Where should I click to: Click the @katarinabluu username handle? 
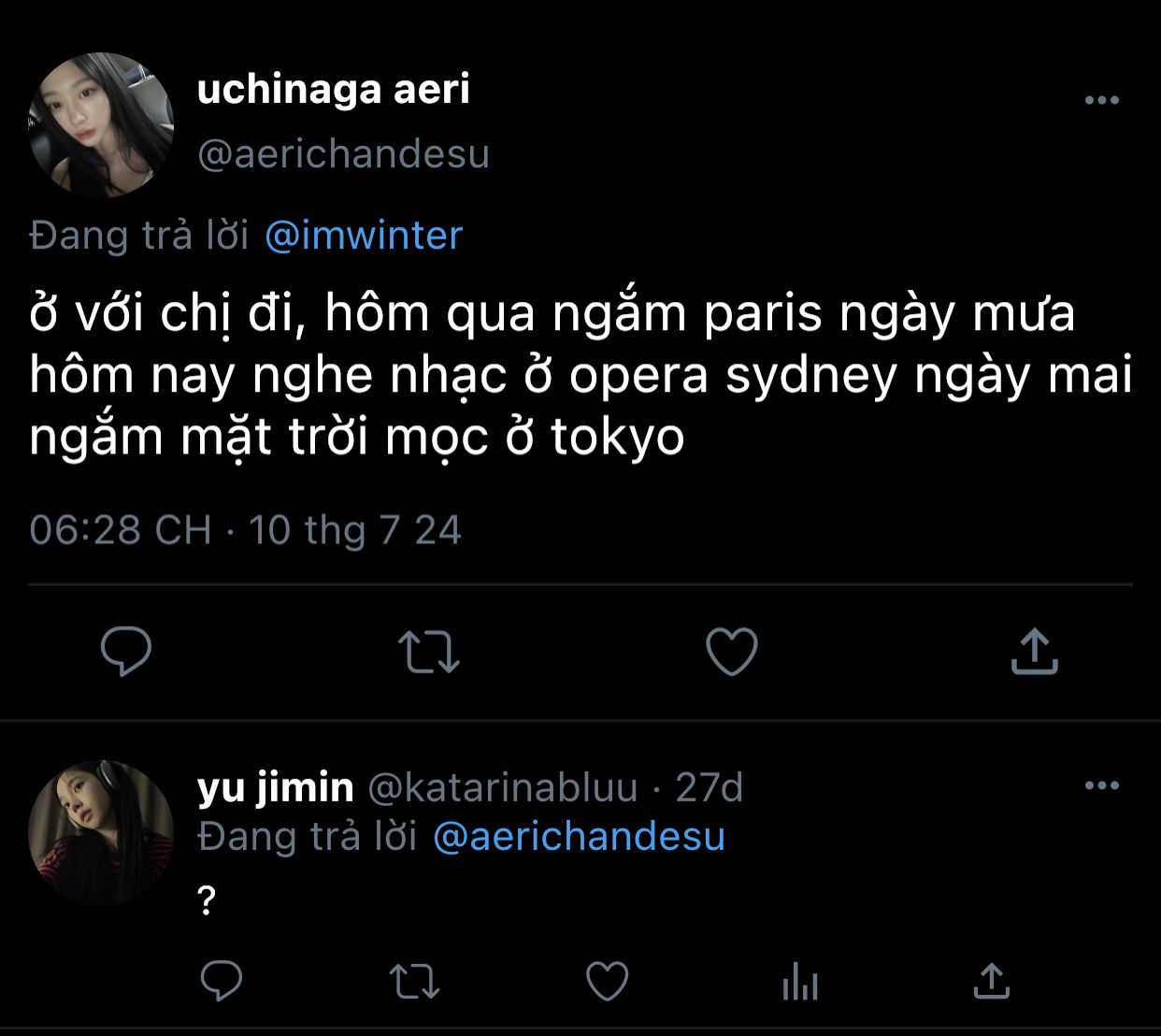[503, 787]
